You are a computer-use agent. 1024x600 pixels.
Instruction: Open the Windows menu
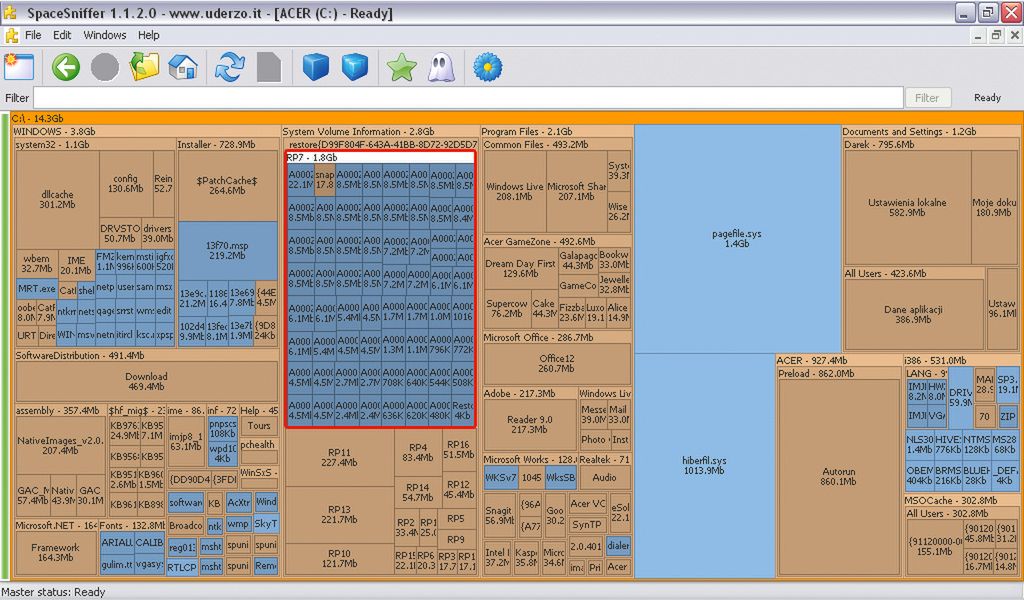105,35
